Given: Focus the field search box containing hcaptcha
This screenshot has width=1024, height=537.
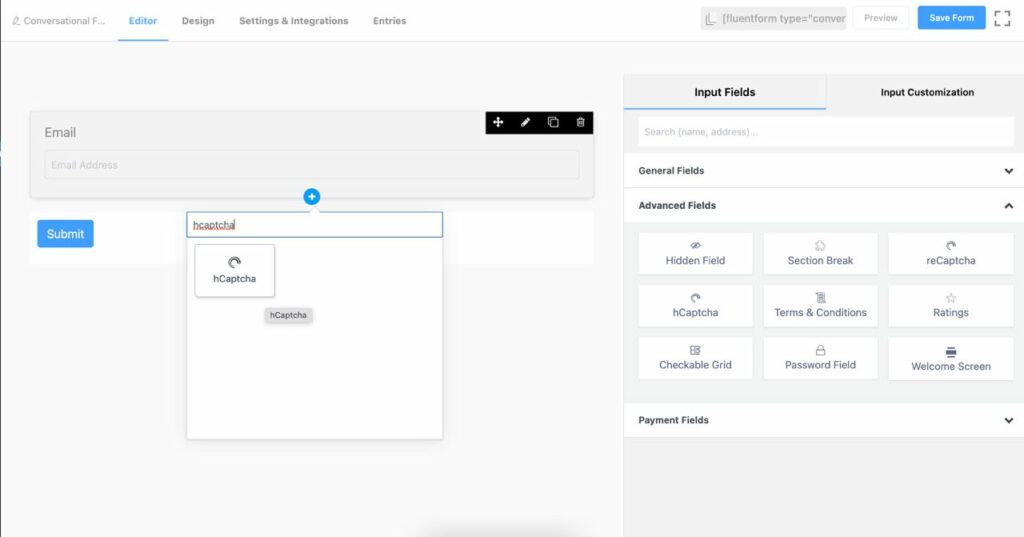Looking at the screenshot, I should pos(314,225).
